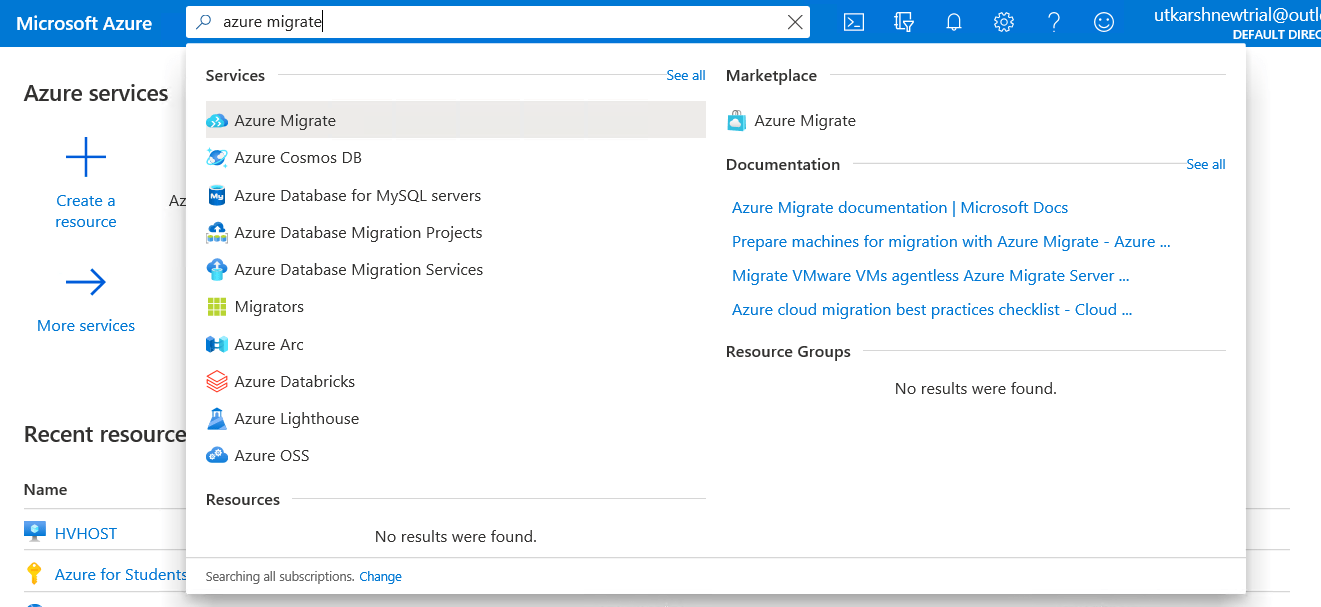Screen dimensions: 1321x607
Task: Open portal settings gear
Action: click(1003, 21)
